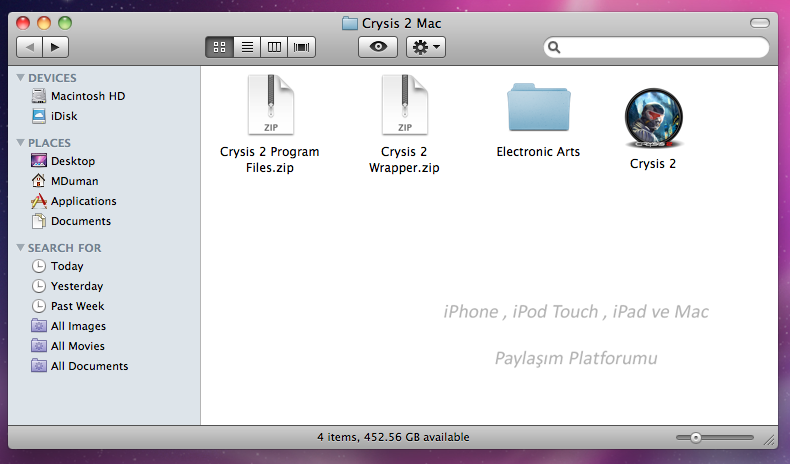This screenshot has width=790, height=464.
Task: Collapse the SEARCH FOR section
Action: click(x=21, y=247)
